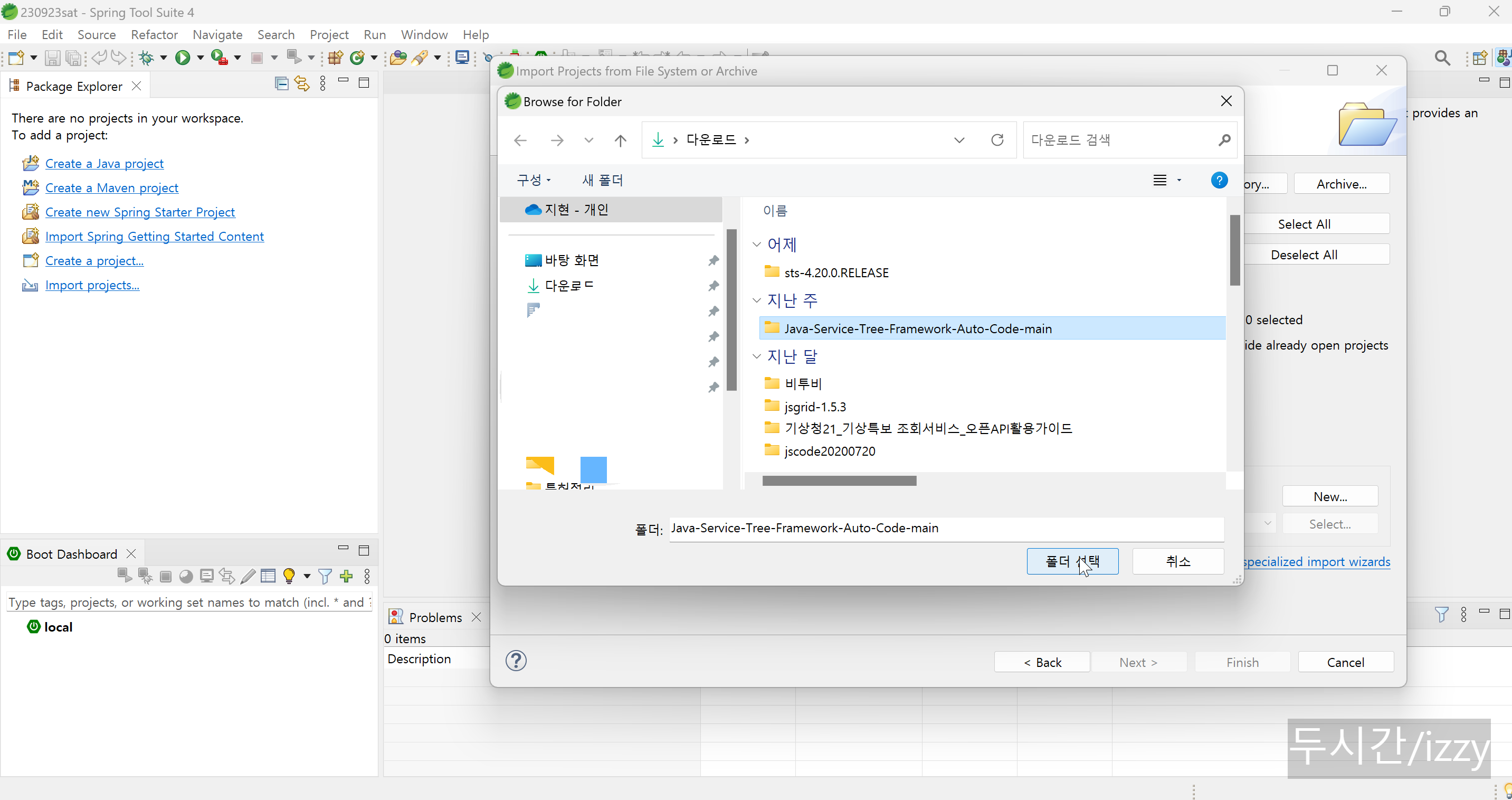Select 바탕 화면 in the navigation pane

[572, 260]
